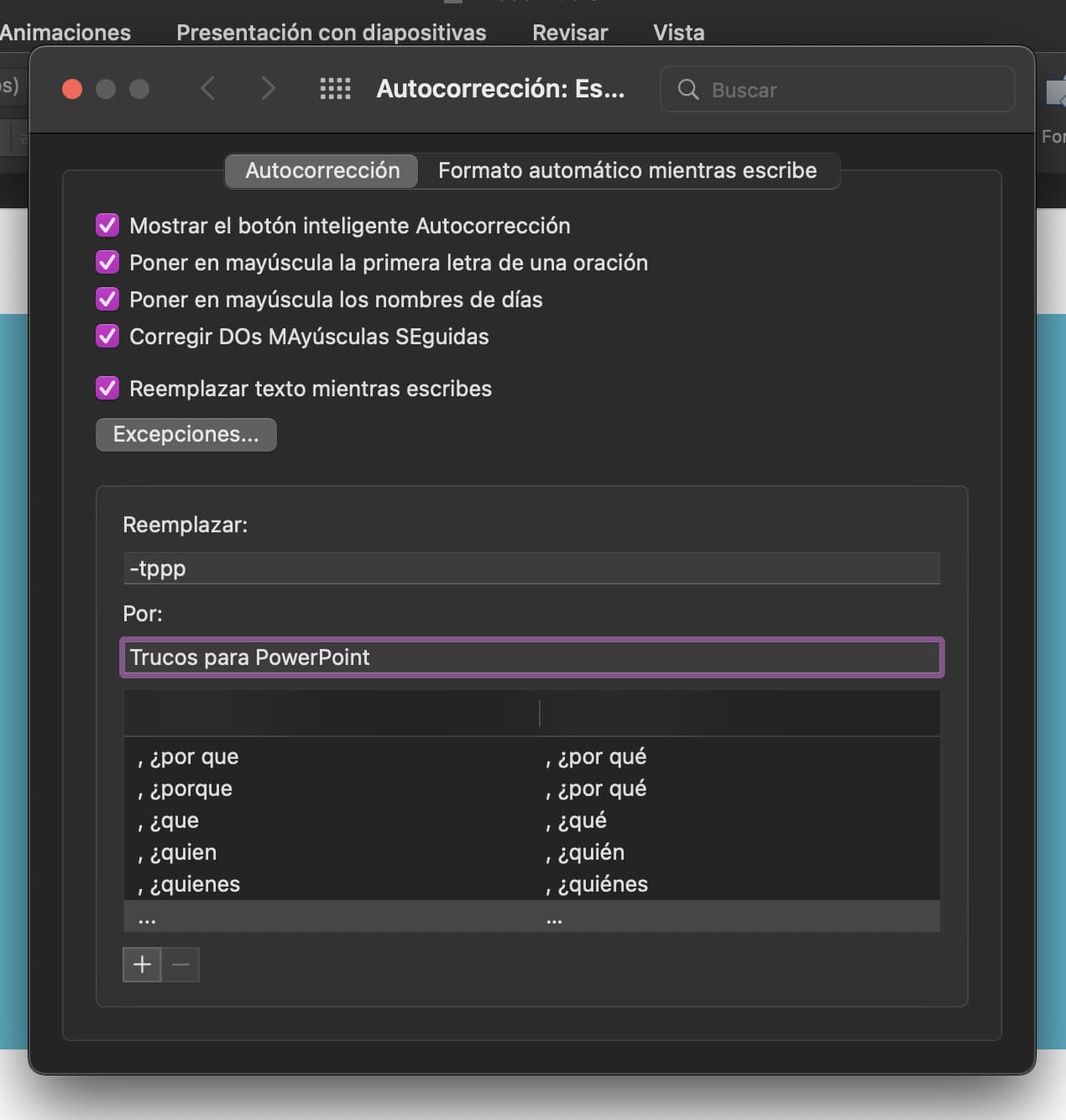
Task: Open the Excepciones dialog
Action: tap(186, 434)
